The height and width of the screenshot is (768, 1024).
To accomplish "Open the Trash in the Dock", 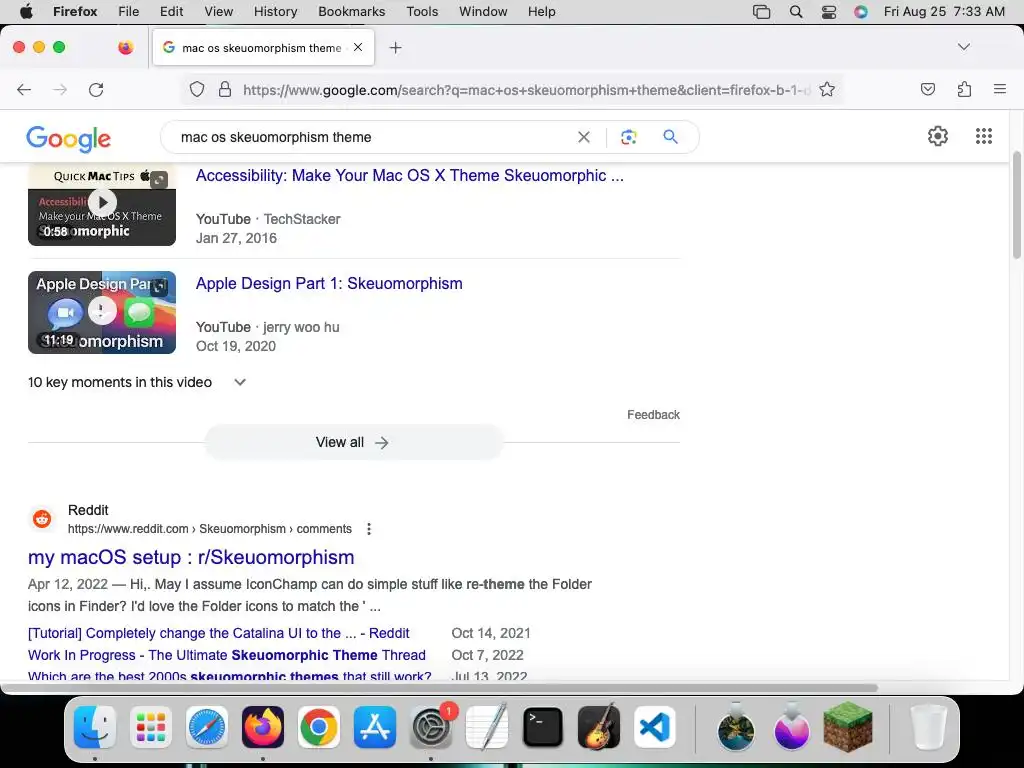I will point(928,727).
